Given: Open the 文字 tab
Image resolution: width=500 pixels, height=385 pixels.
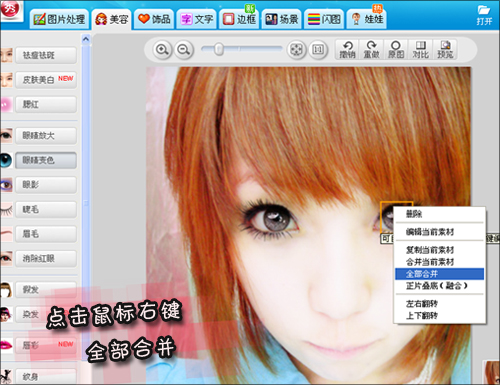Looking at the screenshot, I should pyautogui.click(x=197, y=19).
